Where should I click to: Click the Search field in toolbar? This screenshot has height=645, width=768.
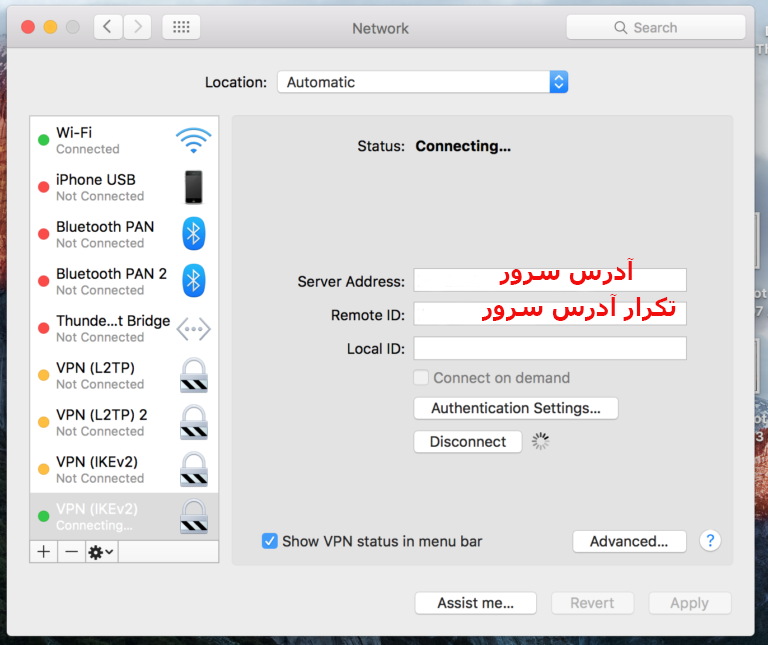coord(655,27)
